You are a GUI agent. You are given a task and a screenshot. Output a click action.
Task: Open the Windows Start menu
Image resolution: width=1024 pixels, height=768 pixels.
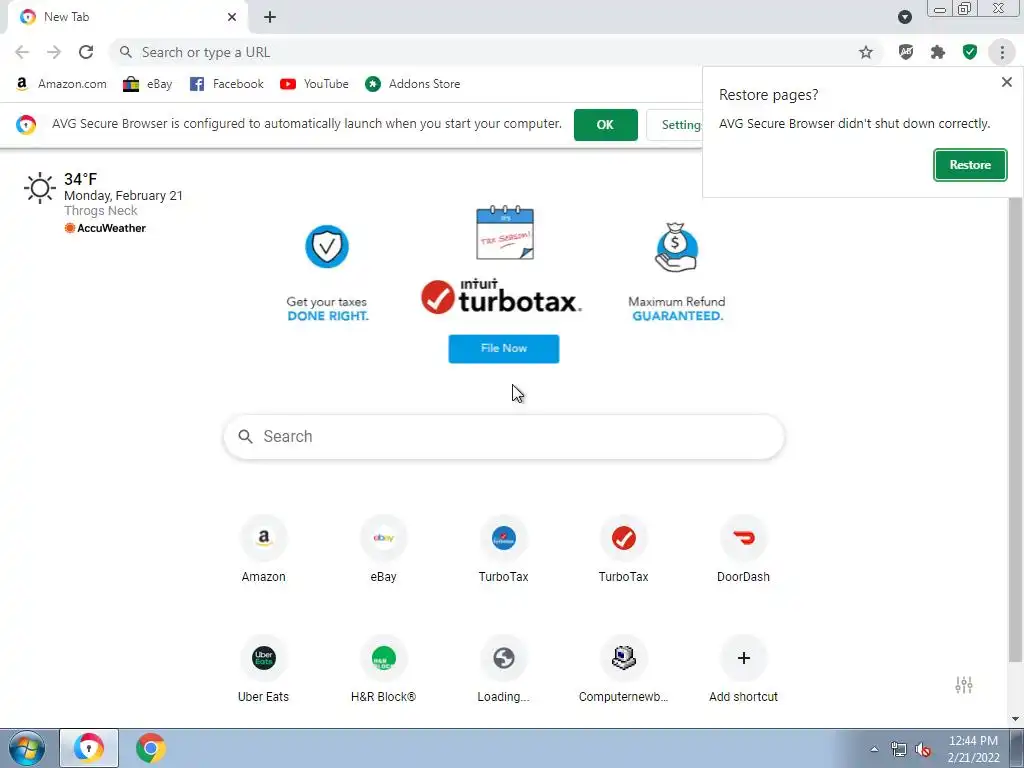(x=27, y=748)
